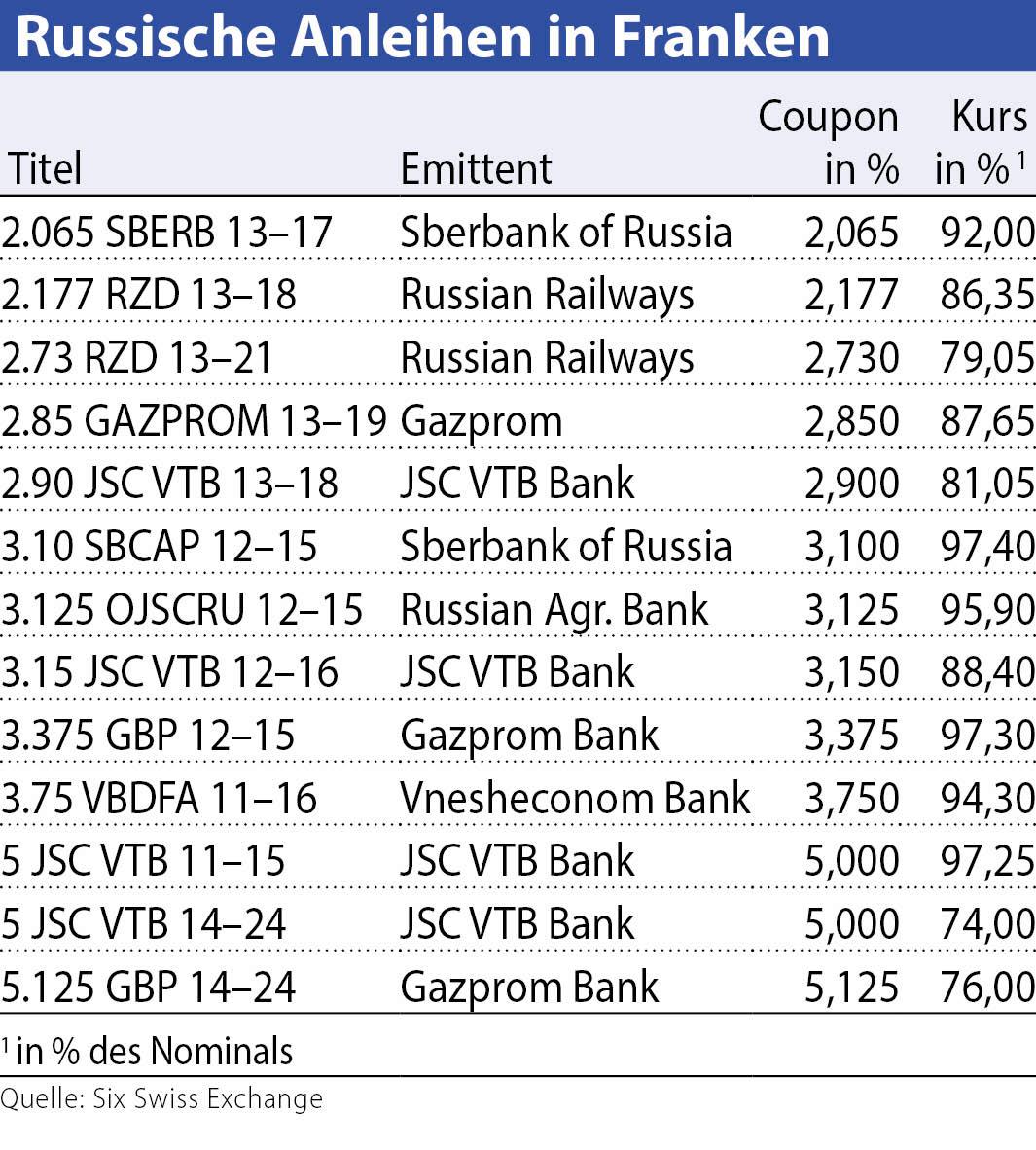Select the 2.065 SBERB 13–17 row title
This screenshot has width=1036, height=1150.
coord(167,233)
